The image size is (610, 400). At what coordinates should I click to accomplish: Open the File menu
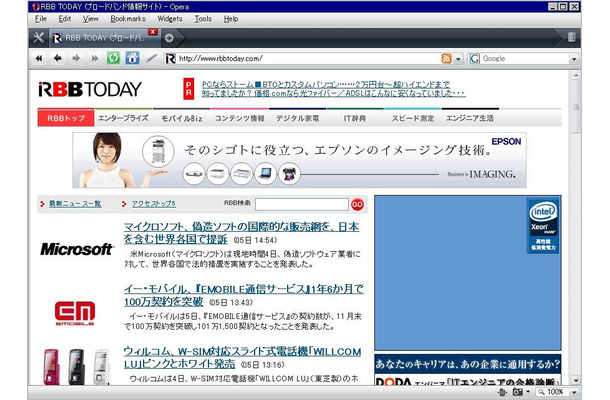40,19
